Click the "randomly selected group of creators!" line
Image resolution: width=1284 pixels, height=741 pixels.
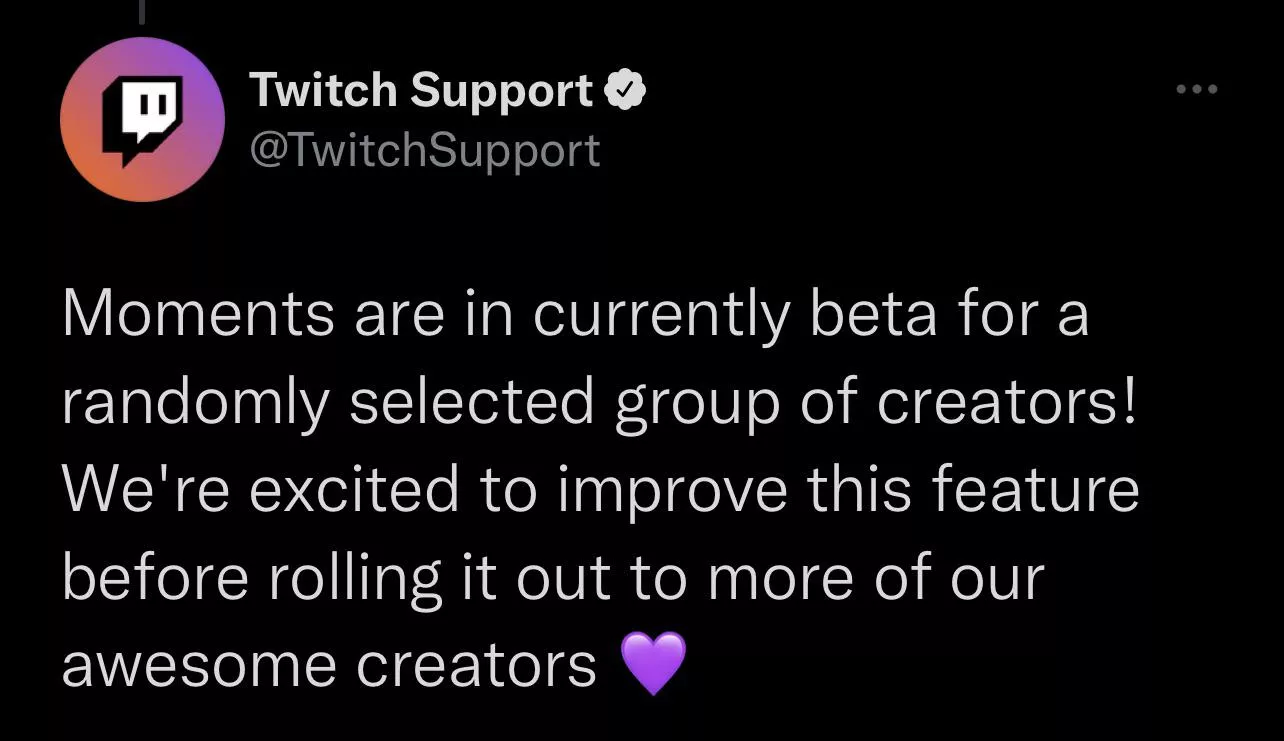pos(599,402)
